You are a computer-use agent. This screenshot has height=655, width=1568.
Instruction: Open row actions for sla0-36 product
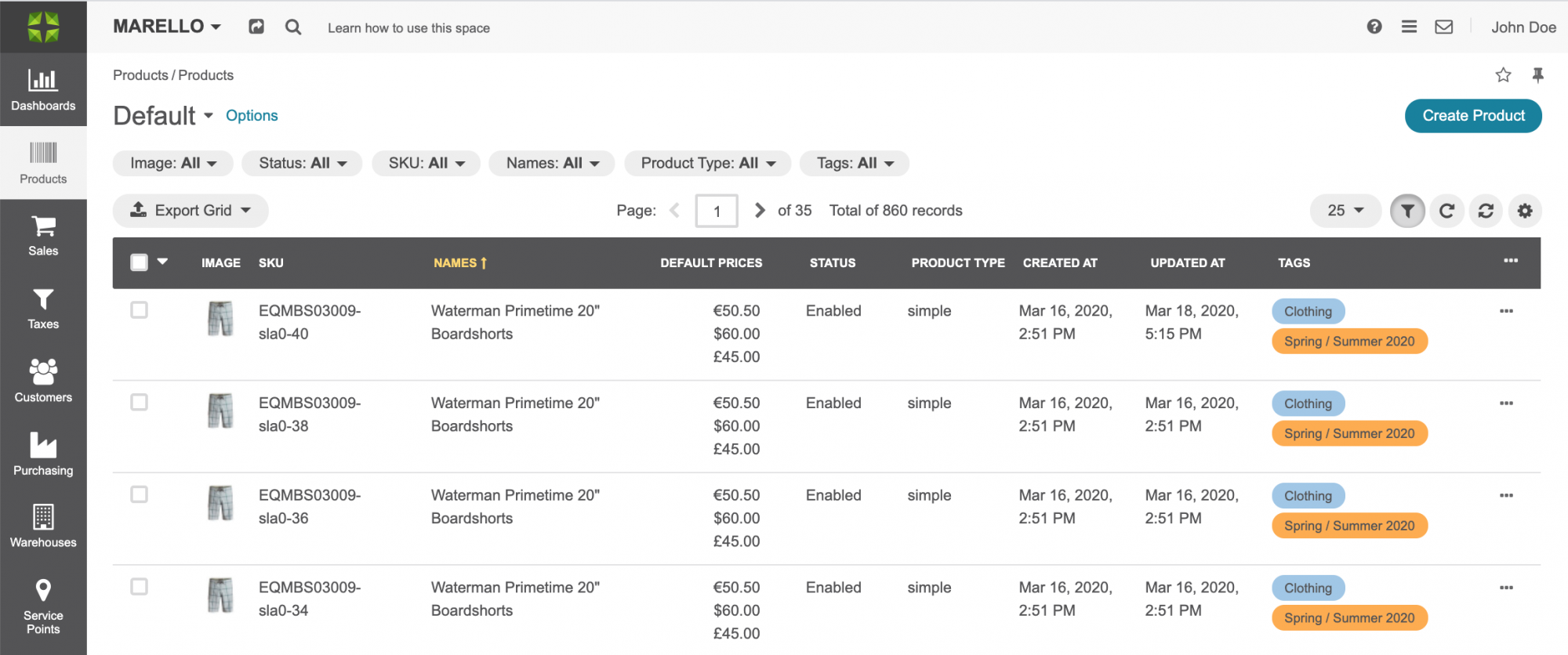pyautogui.click(x=1506, y=495)
